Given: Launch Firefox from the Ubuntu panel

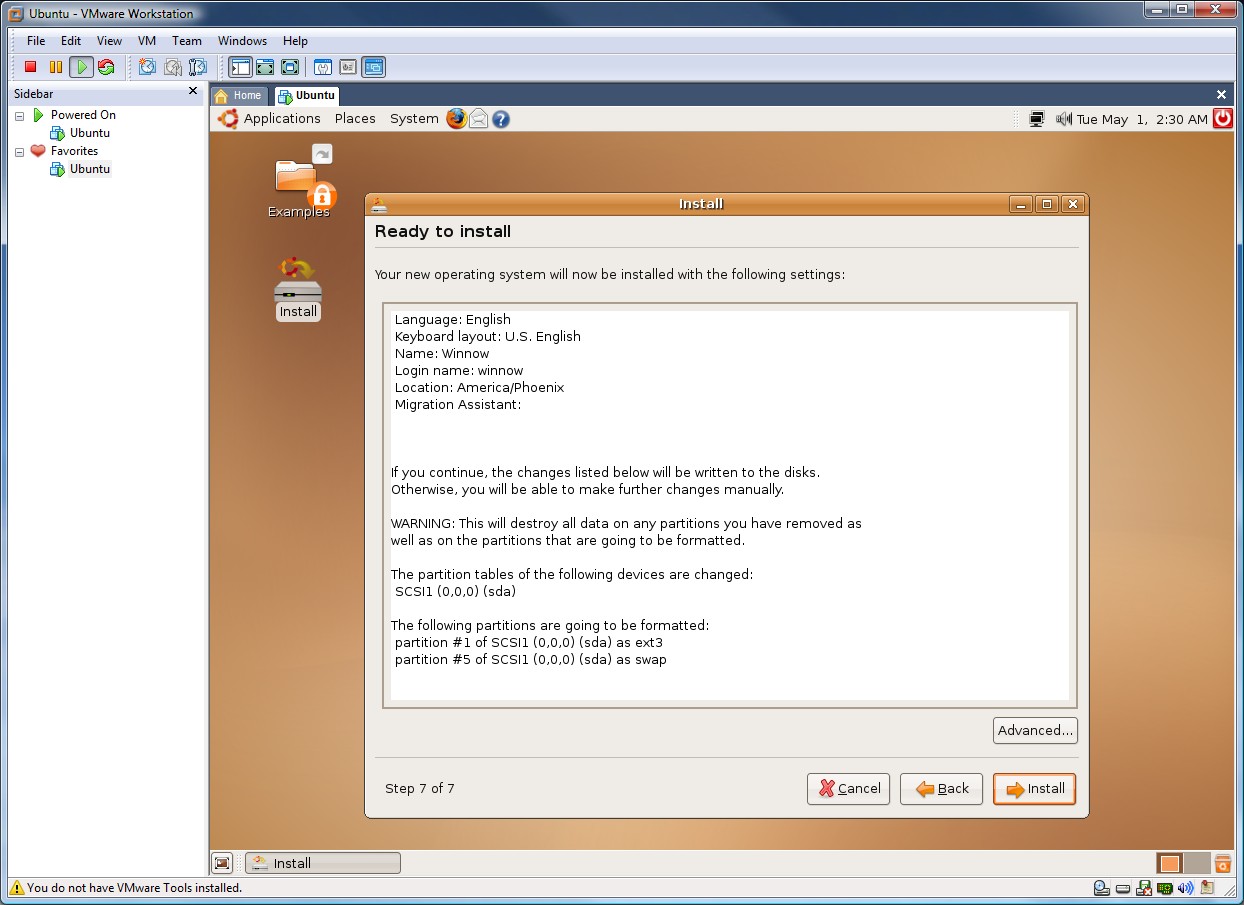Looking at the screenshot, I should coord(456,118).
